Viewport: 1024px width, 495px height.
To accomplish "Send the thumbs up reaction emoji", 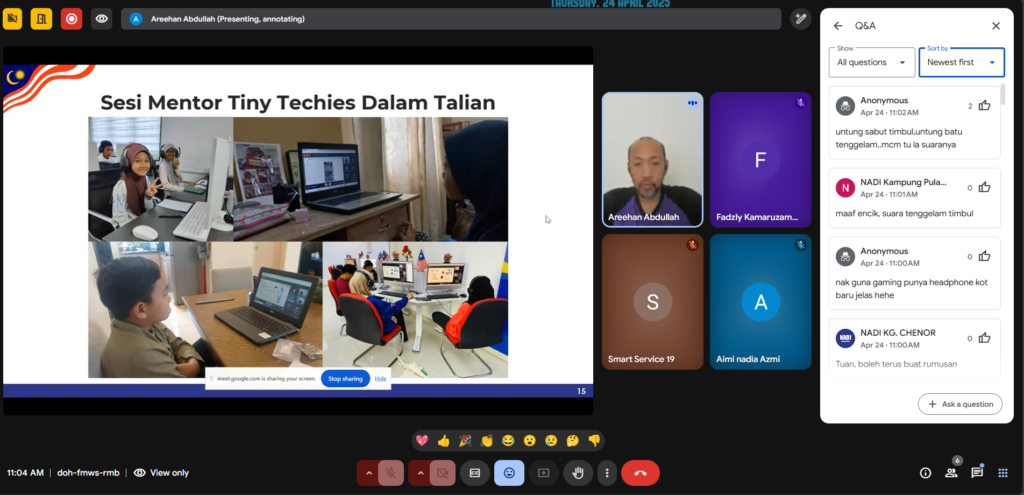I will click(443, 441).
